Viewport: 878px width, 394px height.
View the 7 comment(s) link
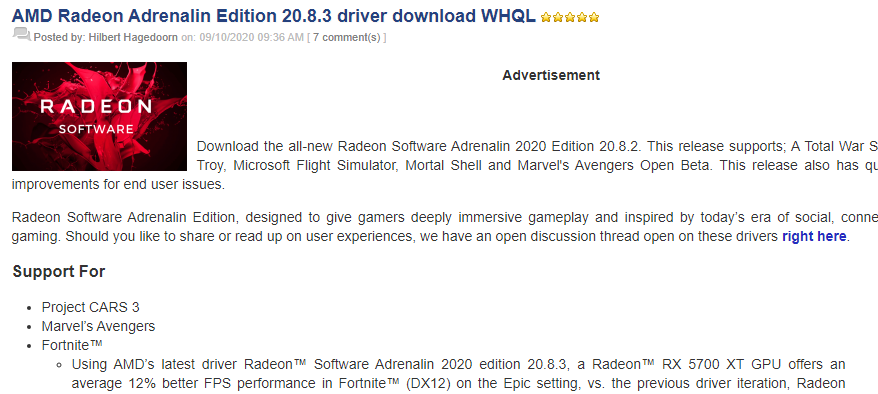pos(346,38)
